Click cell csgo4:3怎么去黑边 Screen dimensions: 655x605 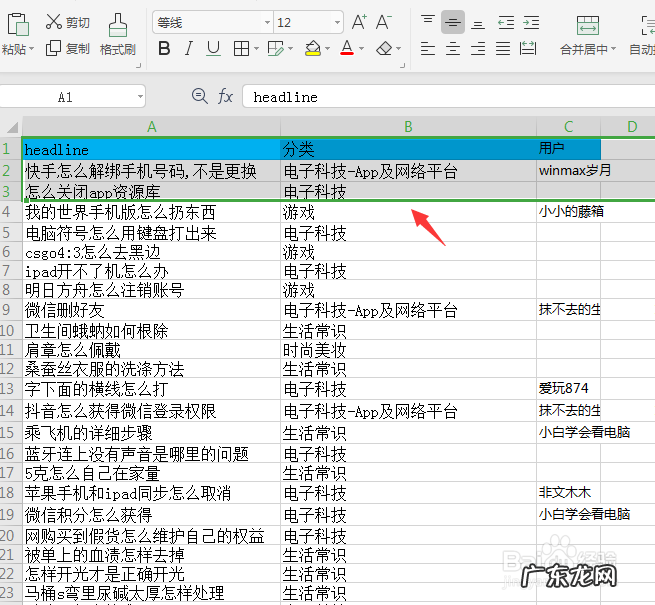point(151,252)
